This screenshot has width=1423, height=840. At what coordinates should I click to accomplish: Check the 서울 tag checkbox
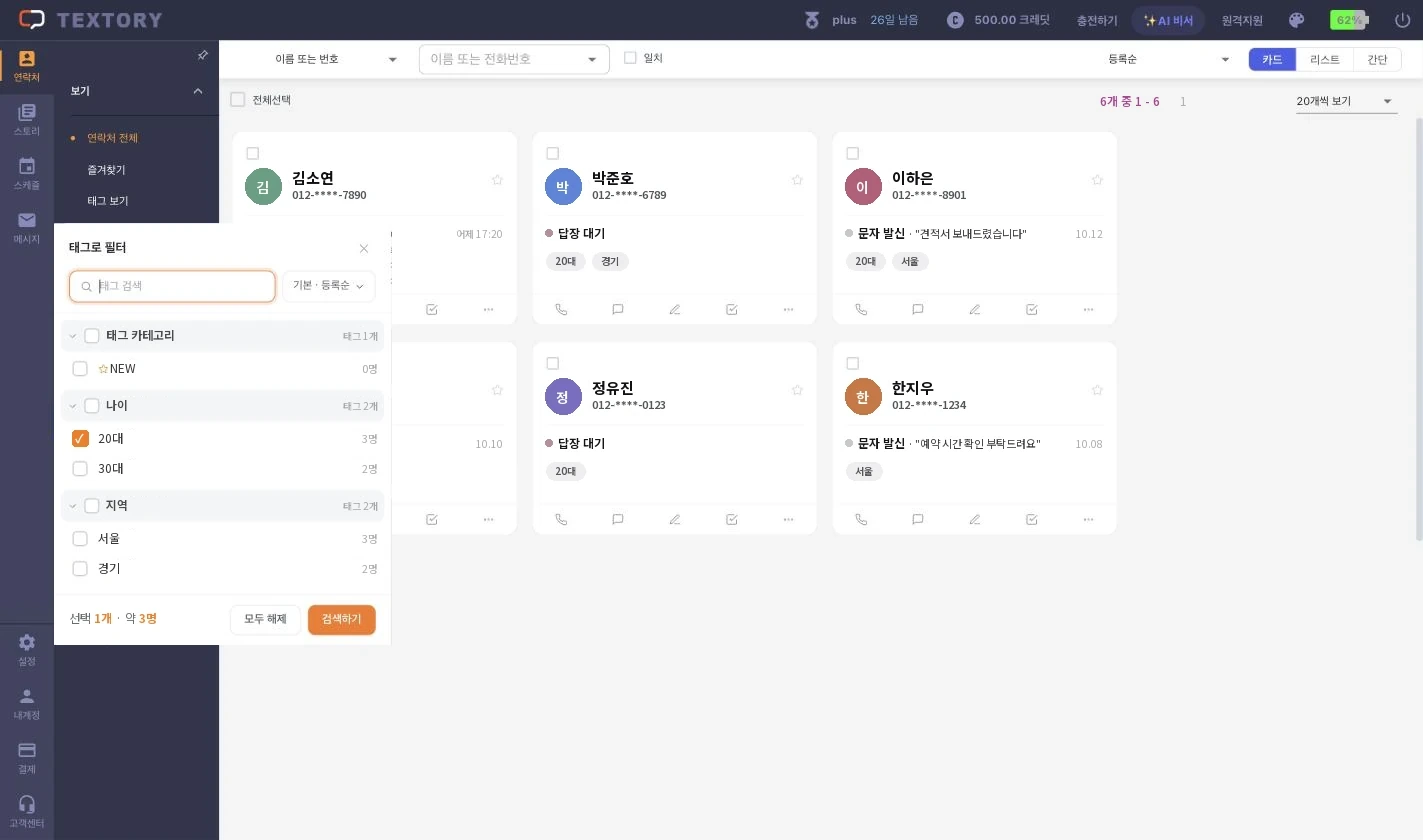point(81,539)
